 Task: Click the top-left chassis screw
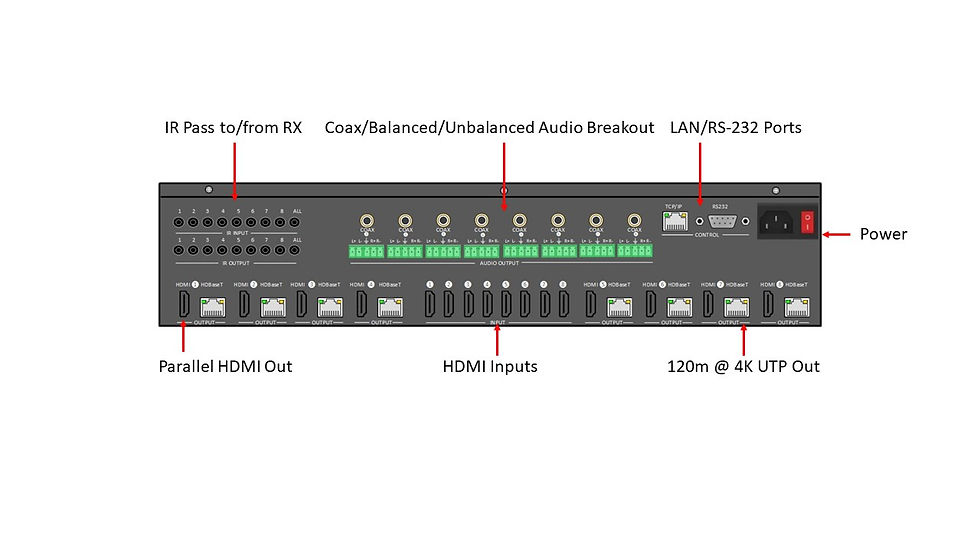pos(209,189)
